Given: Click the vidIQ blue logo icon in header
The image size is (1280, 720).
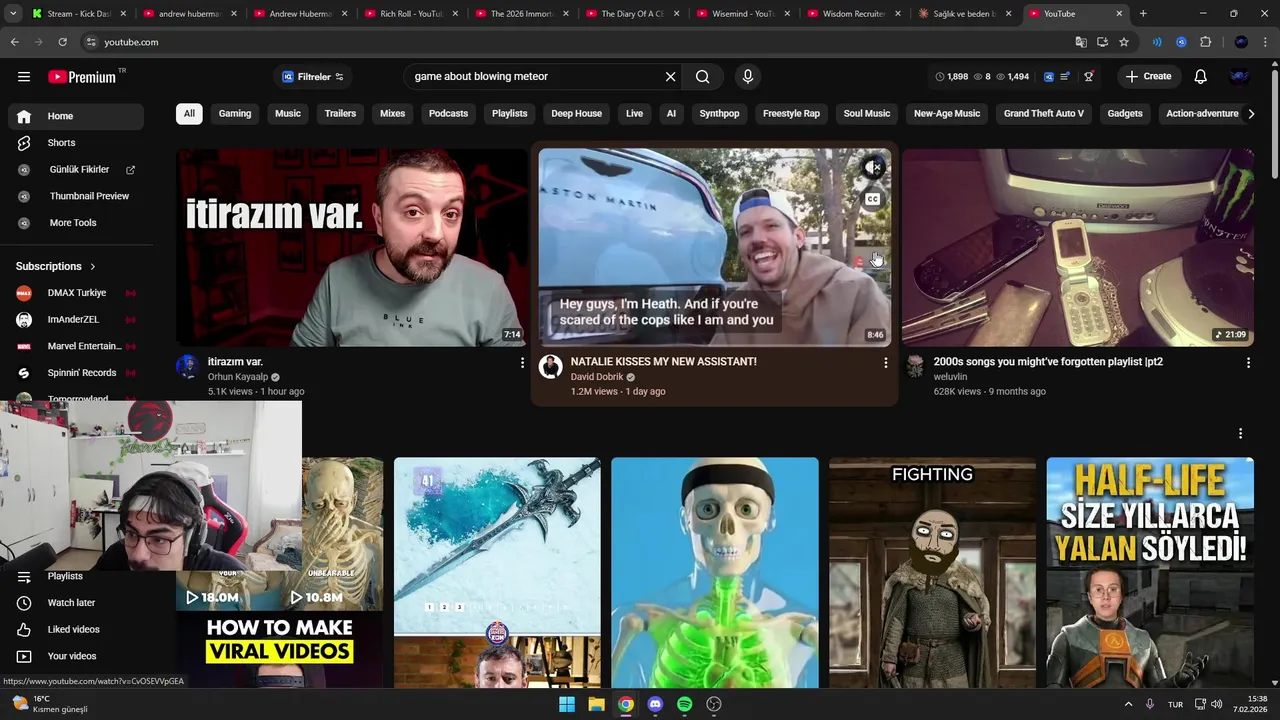Looking at the screenshot, I should point(1048,77).
